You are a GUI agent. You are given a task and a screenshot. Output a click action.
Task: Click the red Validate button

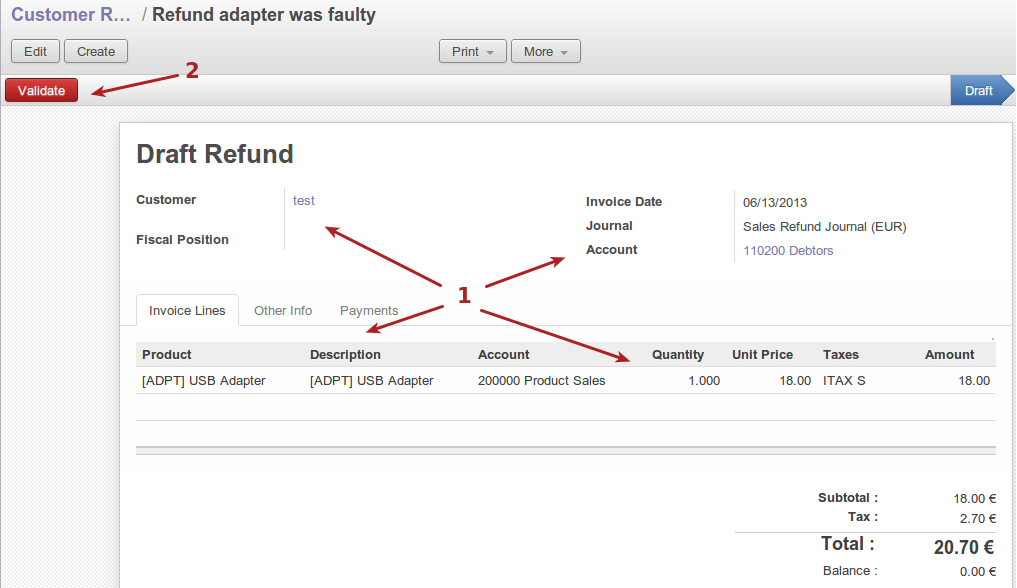(41, 90)
